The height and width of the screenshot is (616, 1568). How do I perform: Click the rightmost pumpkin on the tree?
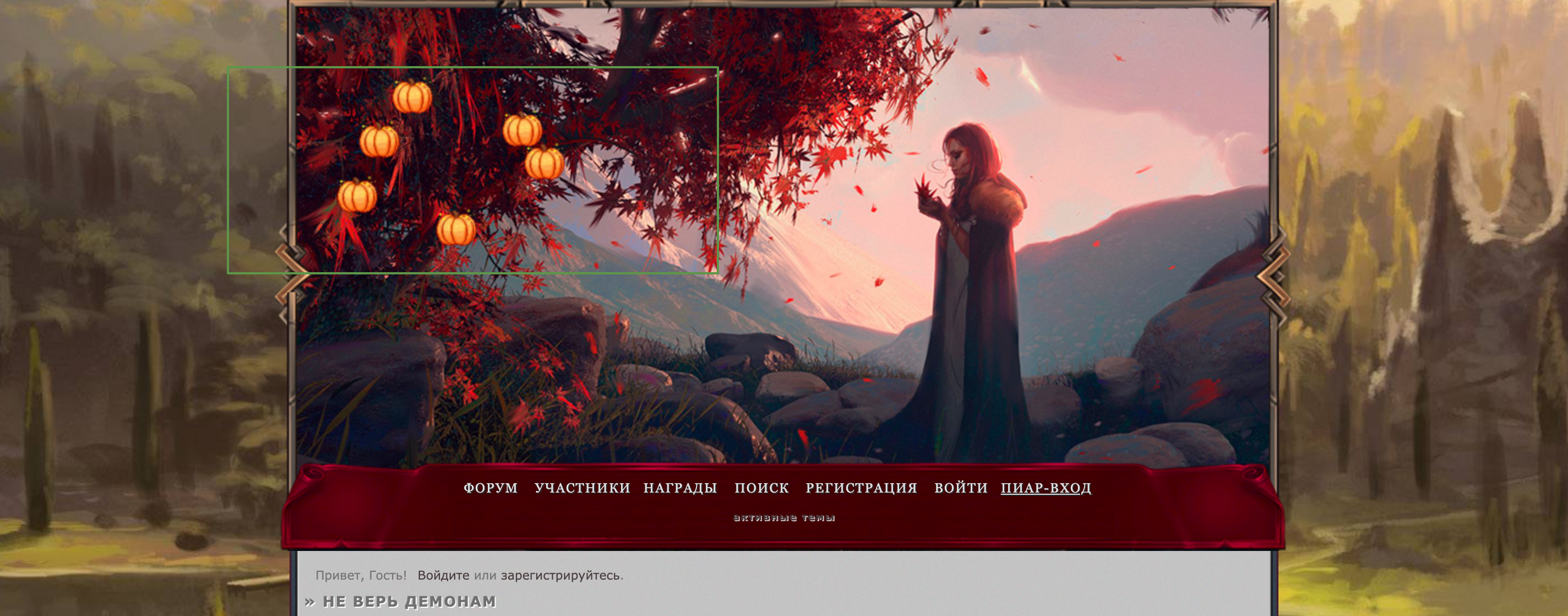pos(544,163)
